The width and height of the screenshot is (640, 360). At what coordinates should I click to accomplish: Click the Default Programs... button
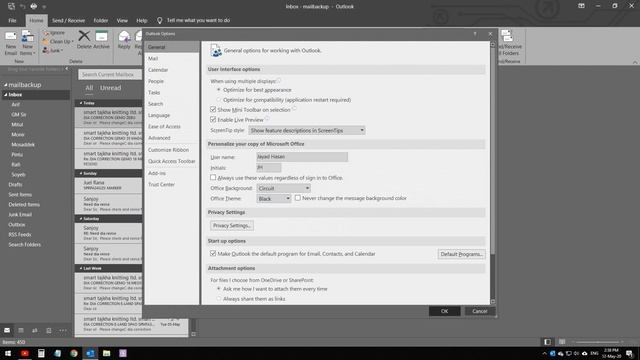(461, 254)
